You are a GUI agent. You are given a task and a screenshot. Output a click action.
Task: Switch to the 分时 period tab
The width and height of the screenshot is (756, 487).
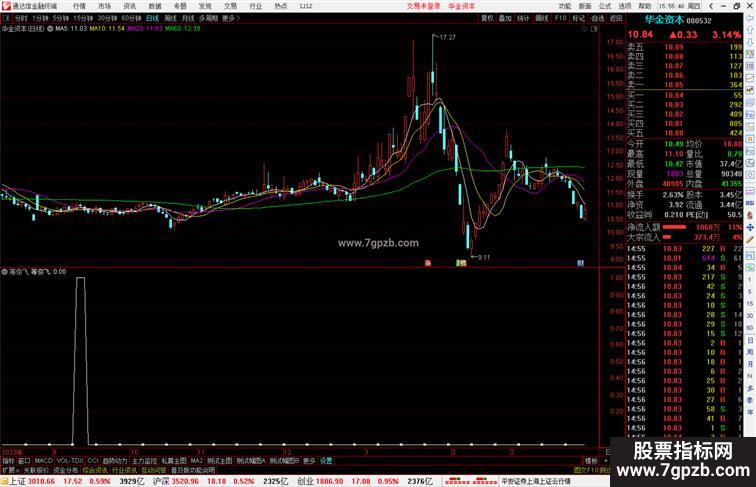[21, 18]
